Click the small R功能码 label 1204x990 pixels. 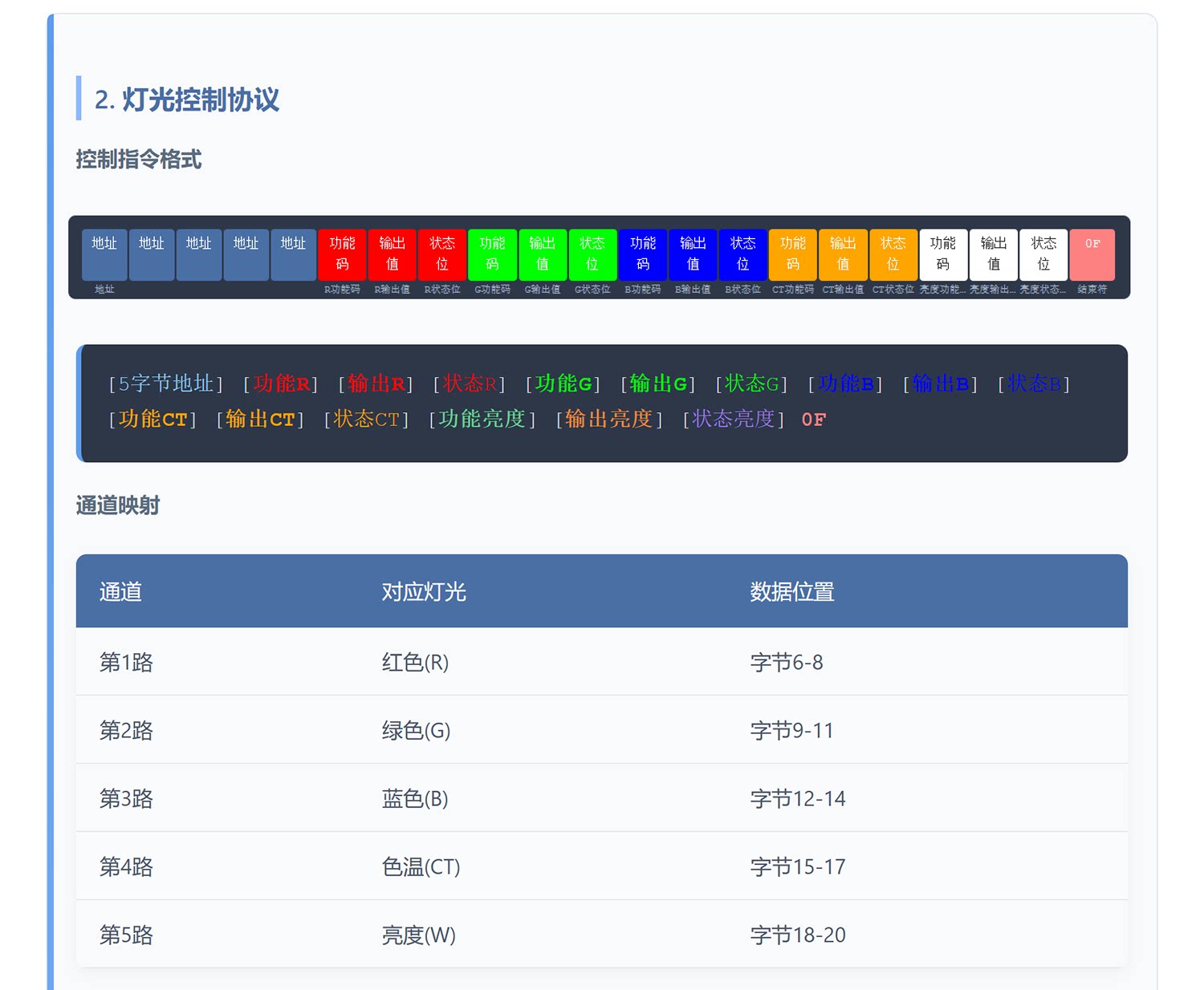[x=342, y=290]
